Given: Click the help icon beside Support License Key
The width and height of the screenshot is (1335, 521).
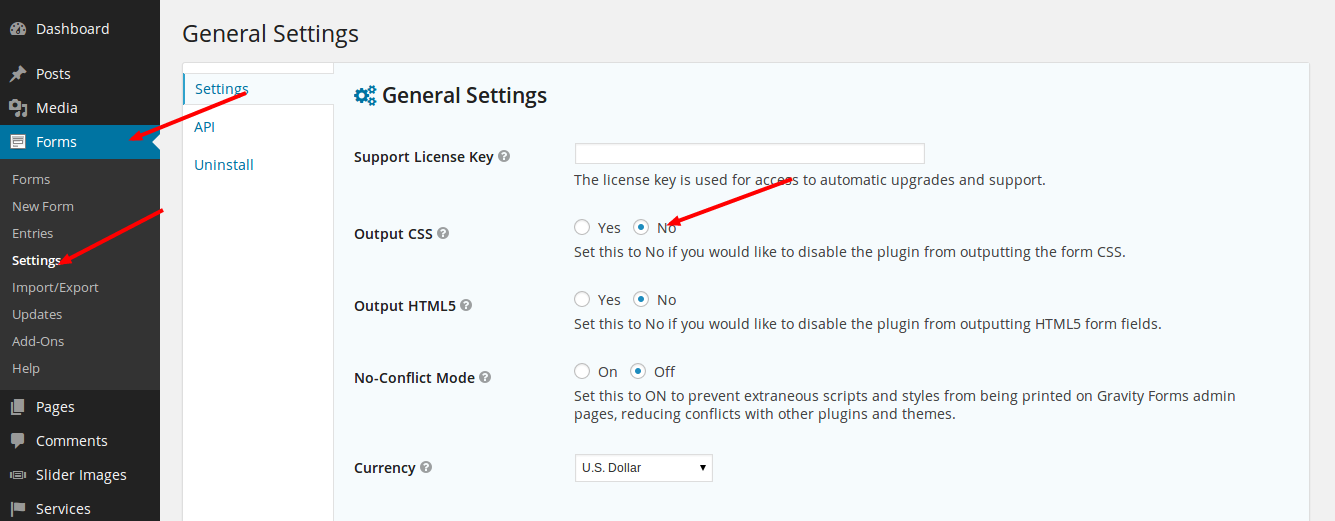Looking at the screenshot, I should 504,157.
